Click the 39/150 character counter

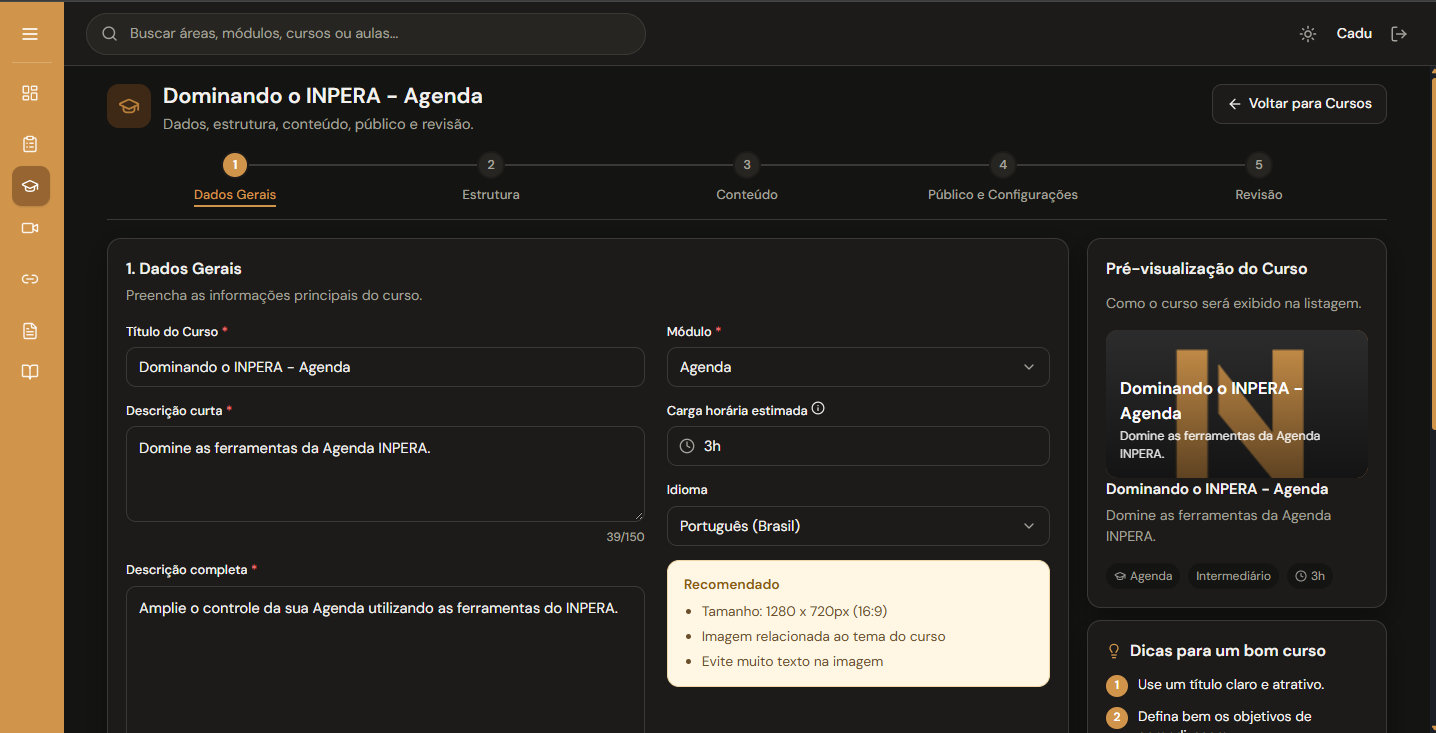625,537
